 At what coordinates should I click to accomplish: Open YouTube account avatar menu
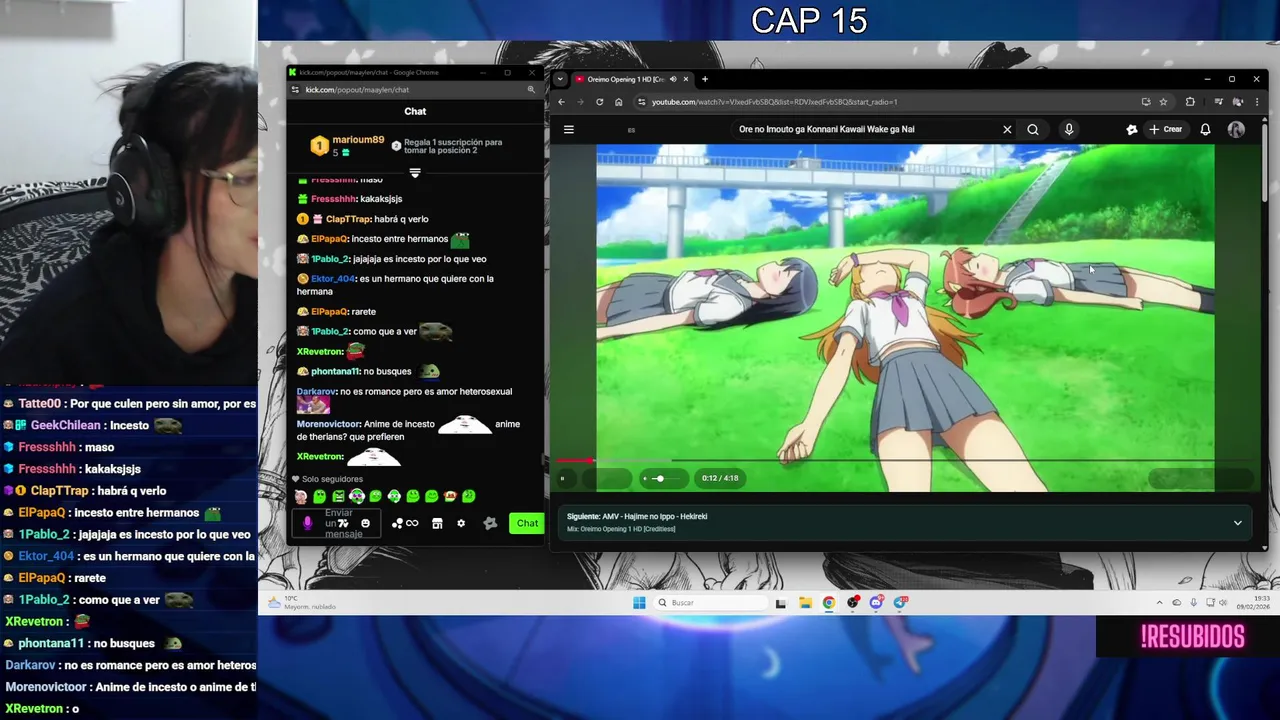point(1236,129)
